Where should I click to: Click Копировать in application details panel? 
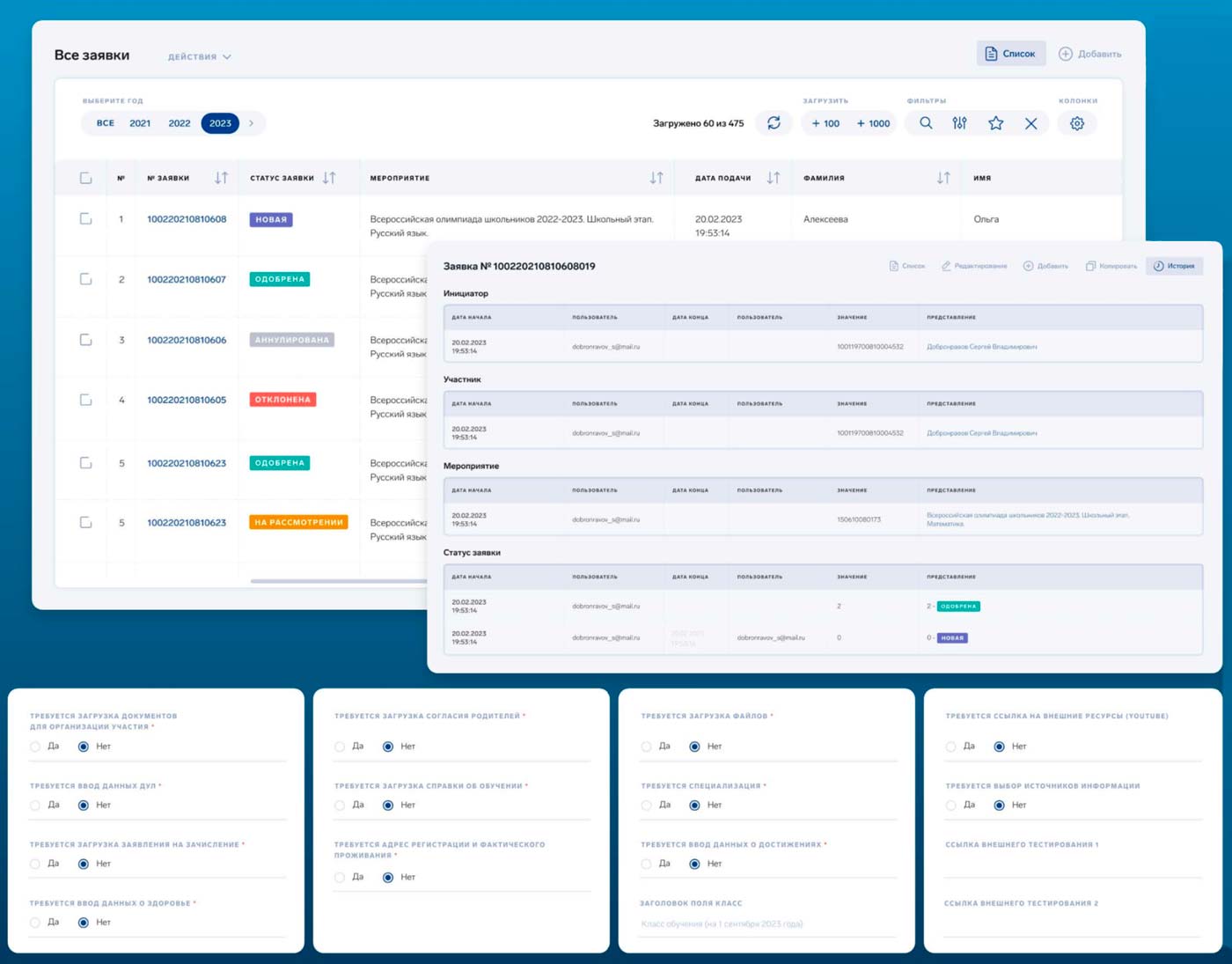[x=1111, y=266]
